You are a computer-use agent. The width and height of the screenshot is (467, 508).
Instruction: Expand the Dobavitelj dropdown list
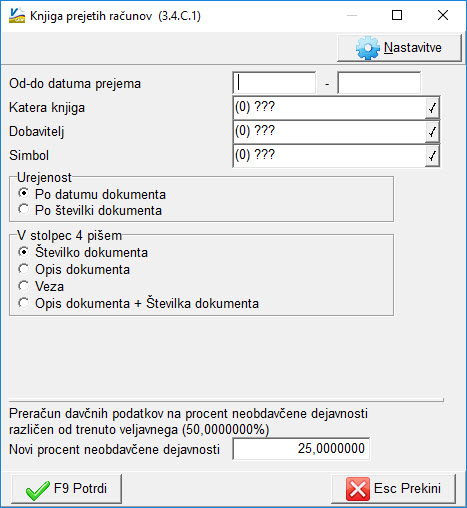[432, 132]
